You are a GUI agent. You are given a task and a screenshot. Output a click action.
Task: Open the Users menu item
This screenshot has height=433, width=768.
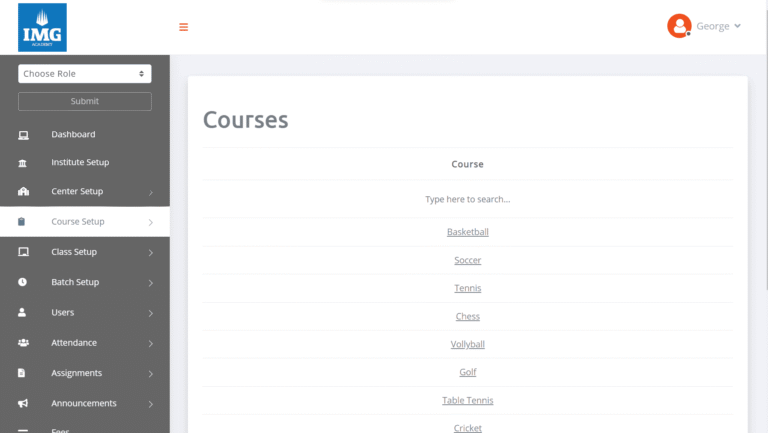click(x=63, y=313)
